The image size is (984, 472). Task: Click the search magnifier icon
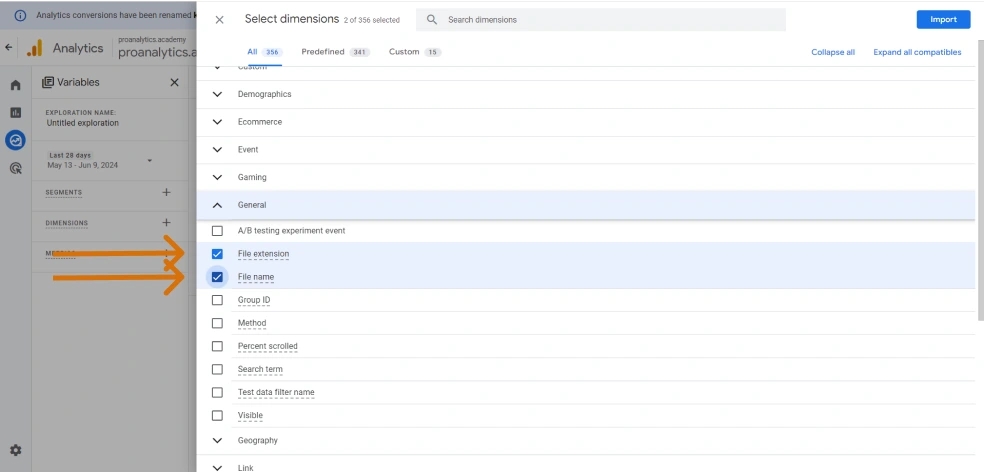click(432, 19)
